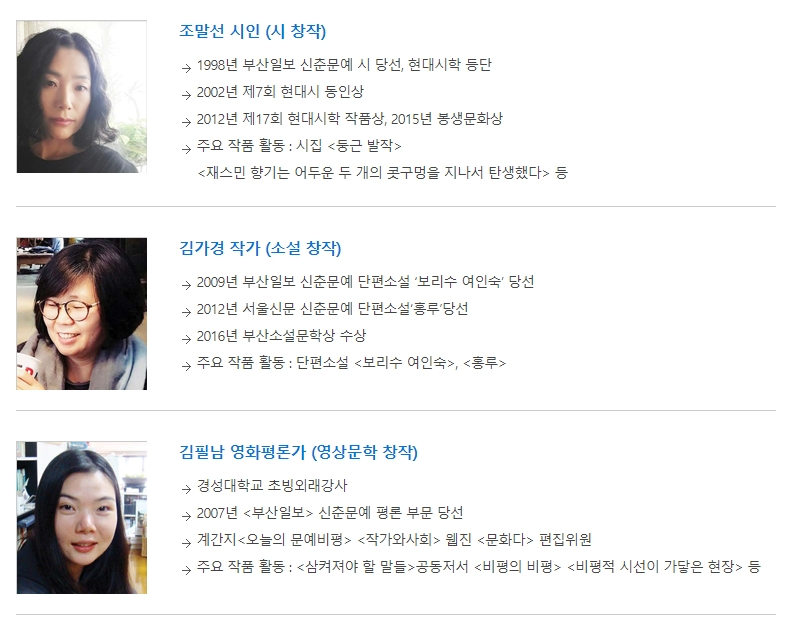Click the <삼켜져야 할 말들>공동저서 text
792x620 pixels.
pyautogui.click(x=382, y=566)
